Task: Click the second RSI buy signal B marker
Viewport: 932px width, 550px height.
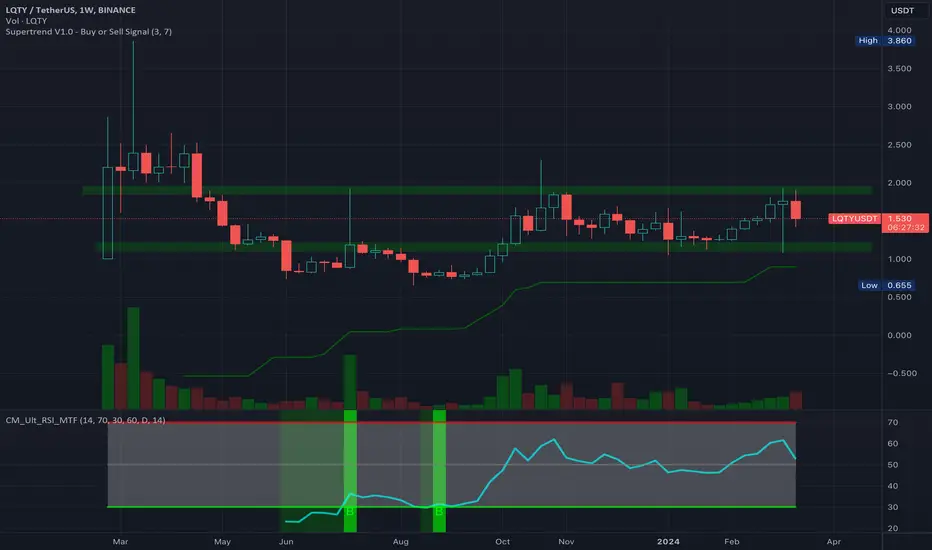Action: click(x=439, y=511)
